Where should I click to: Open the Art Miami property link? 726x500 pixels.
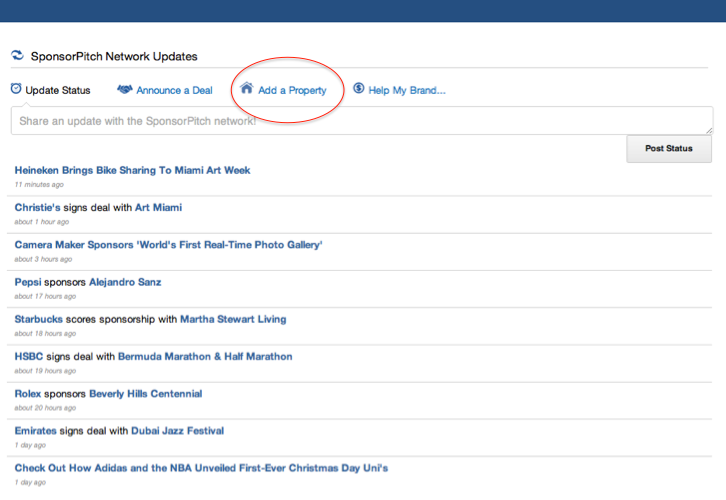coord(158,207)
